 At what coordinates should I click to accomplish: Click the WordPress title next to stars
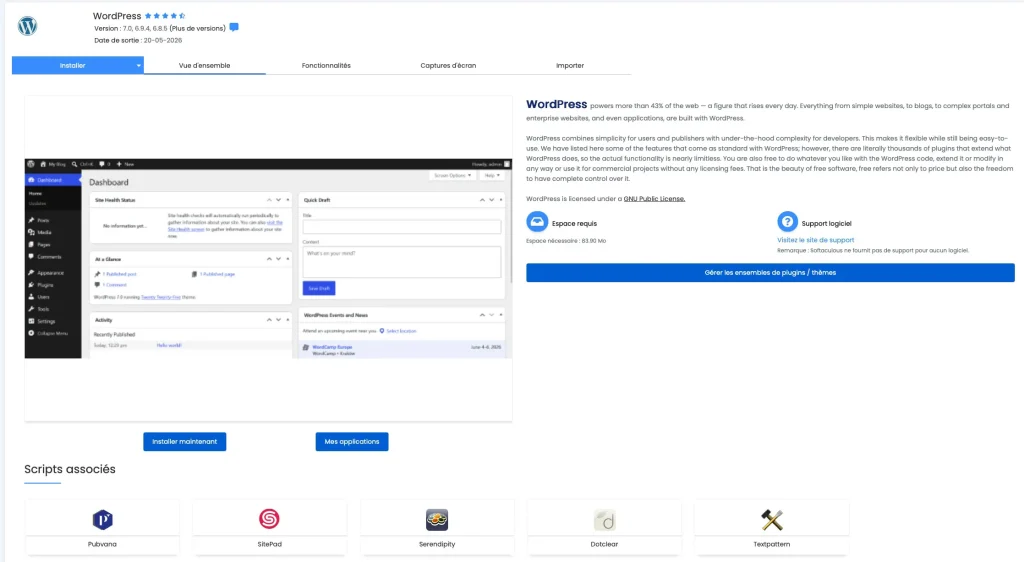117,16
